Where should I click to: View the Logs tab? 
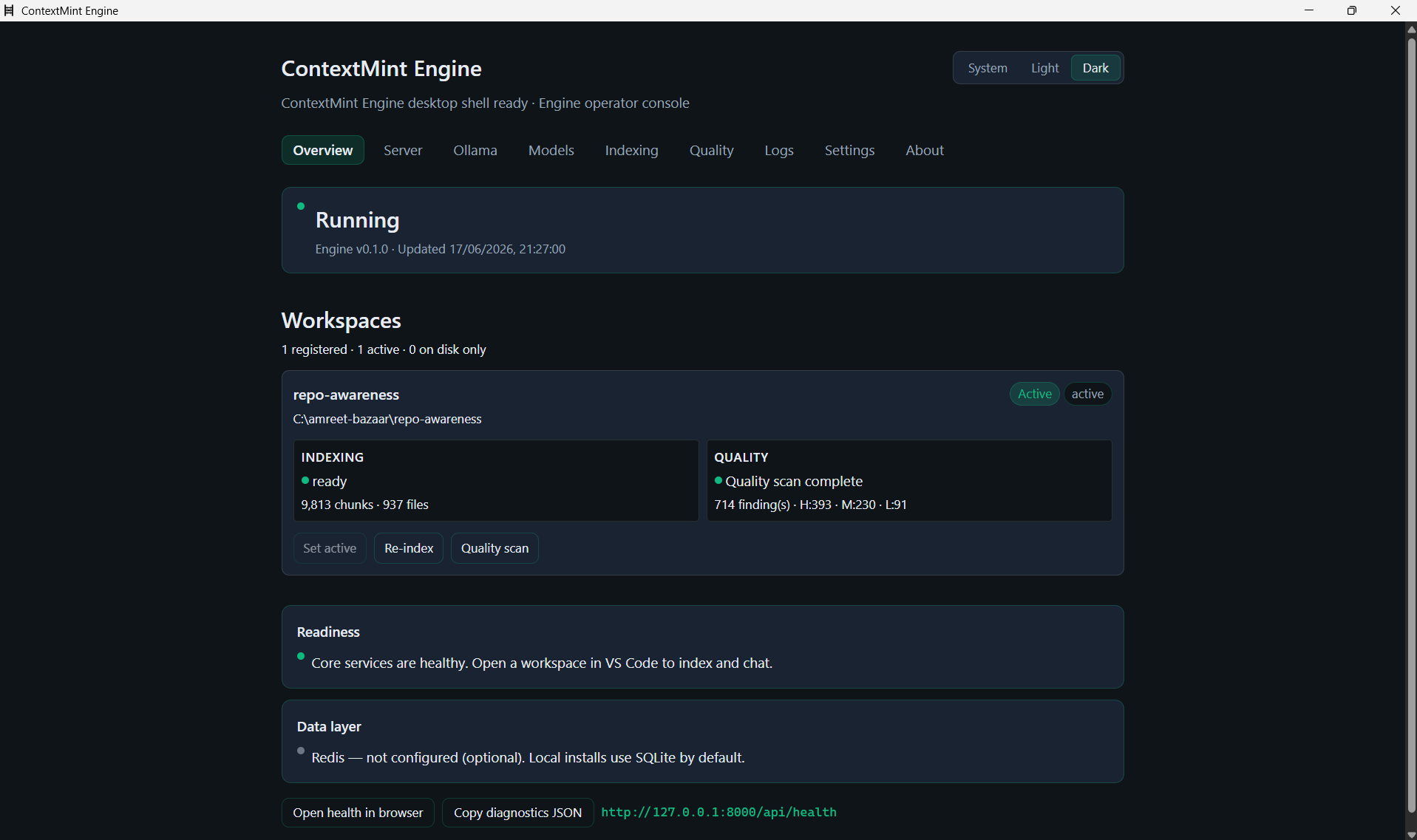(x=779, y=150)
